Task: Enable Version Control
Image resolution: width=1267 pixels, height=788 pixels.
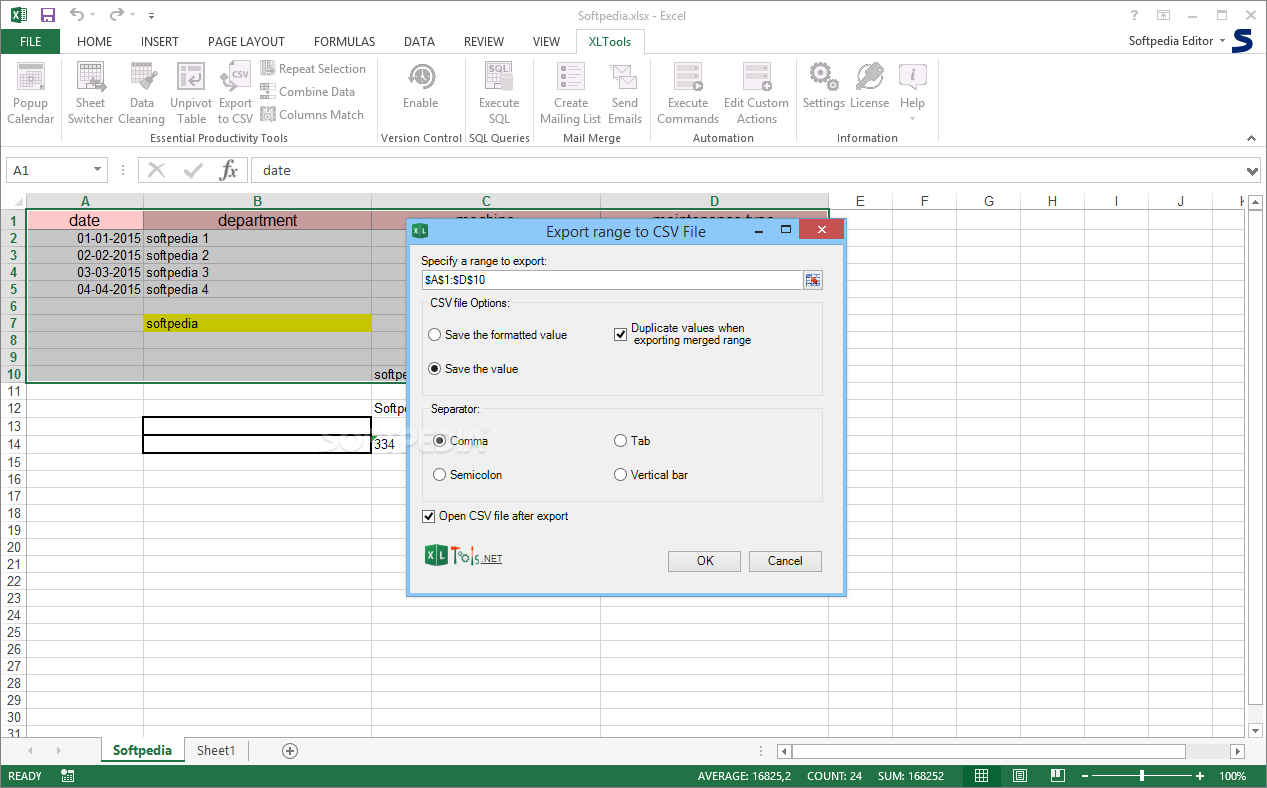Action: pyautogui.click(x=421, y=87)
